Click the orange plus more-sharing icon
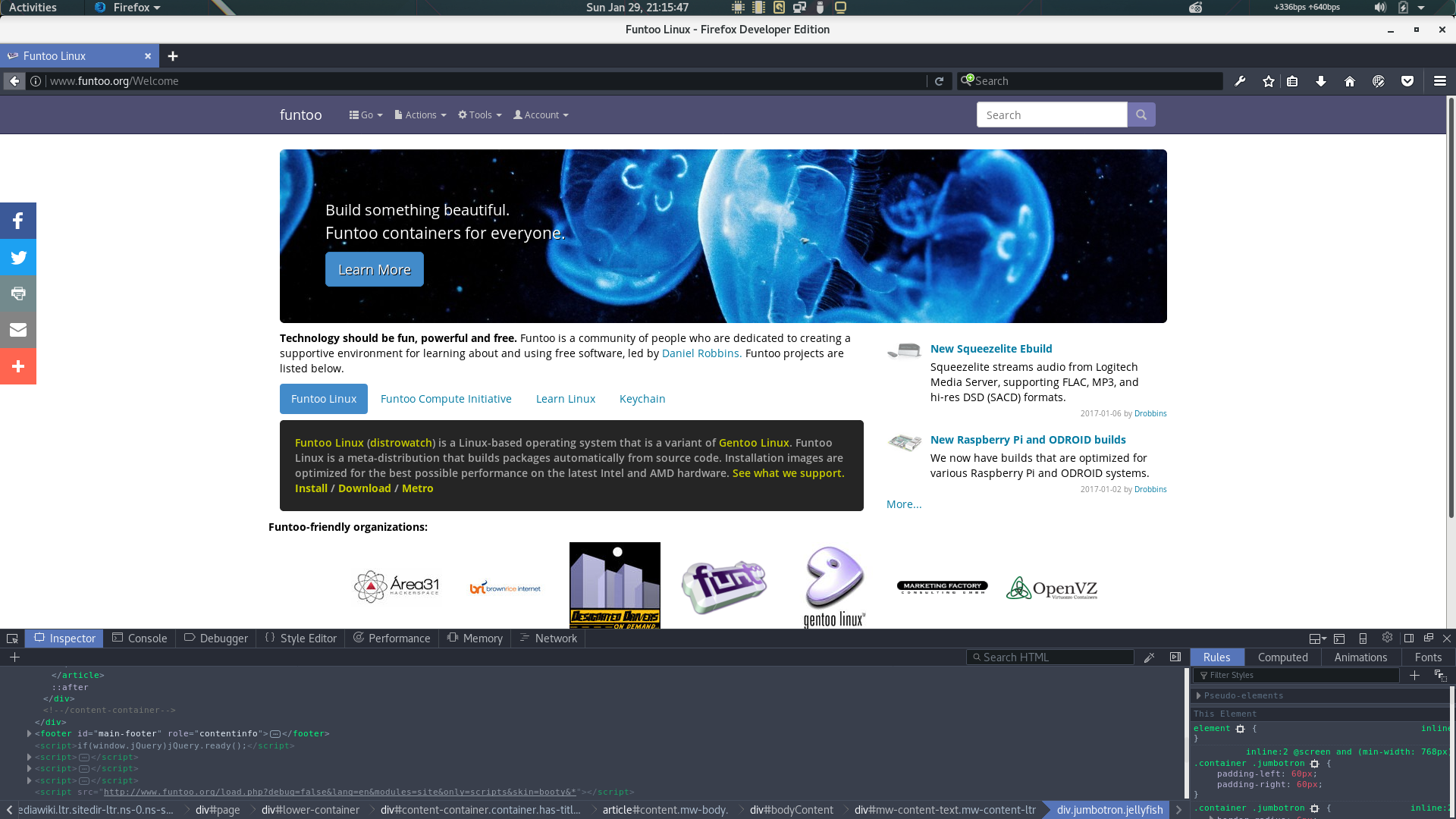 tap(18, 366)
